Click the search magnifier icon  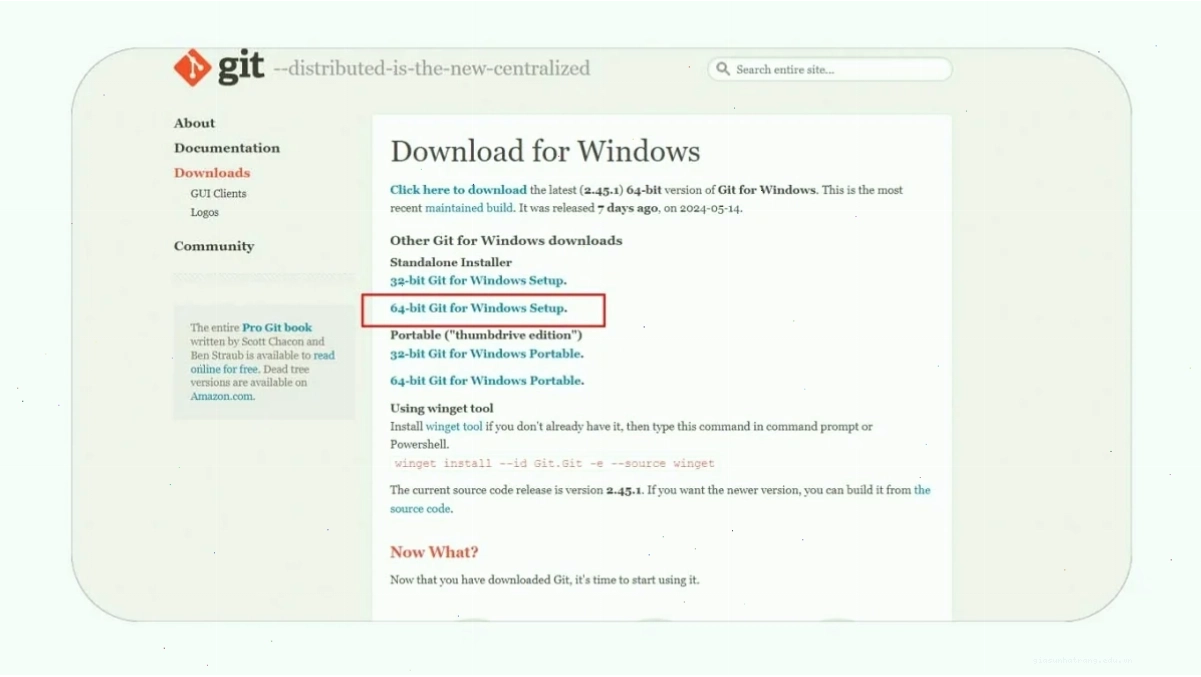[723, 69]
